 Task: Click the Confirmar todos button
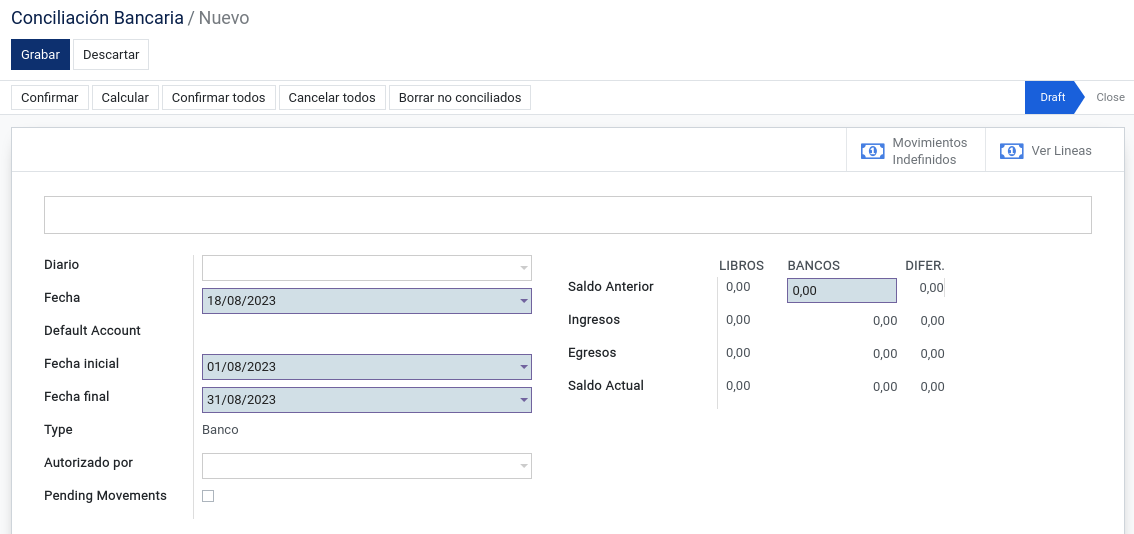point(218,97)
